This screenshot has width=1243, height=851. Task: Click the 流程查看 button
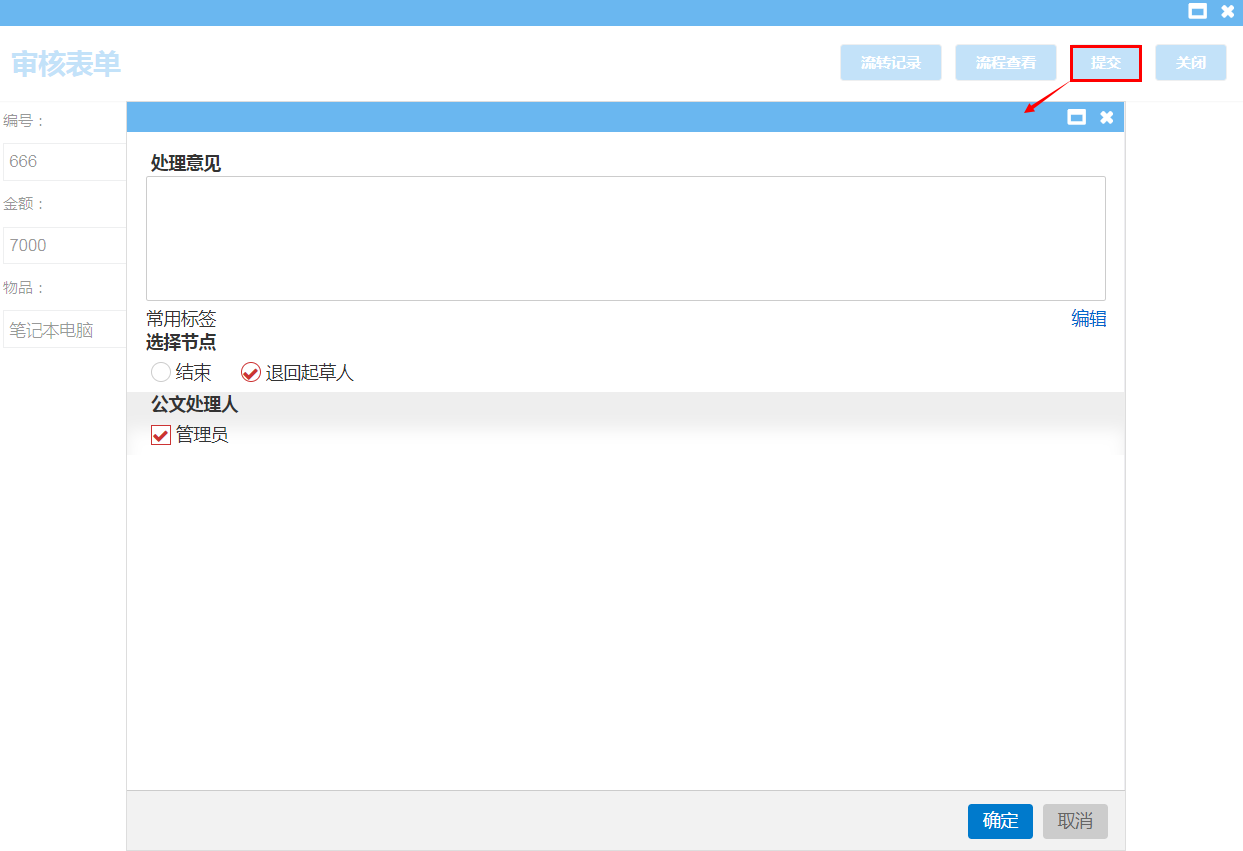pyautogui.click(x=1005, y=63)
